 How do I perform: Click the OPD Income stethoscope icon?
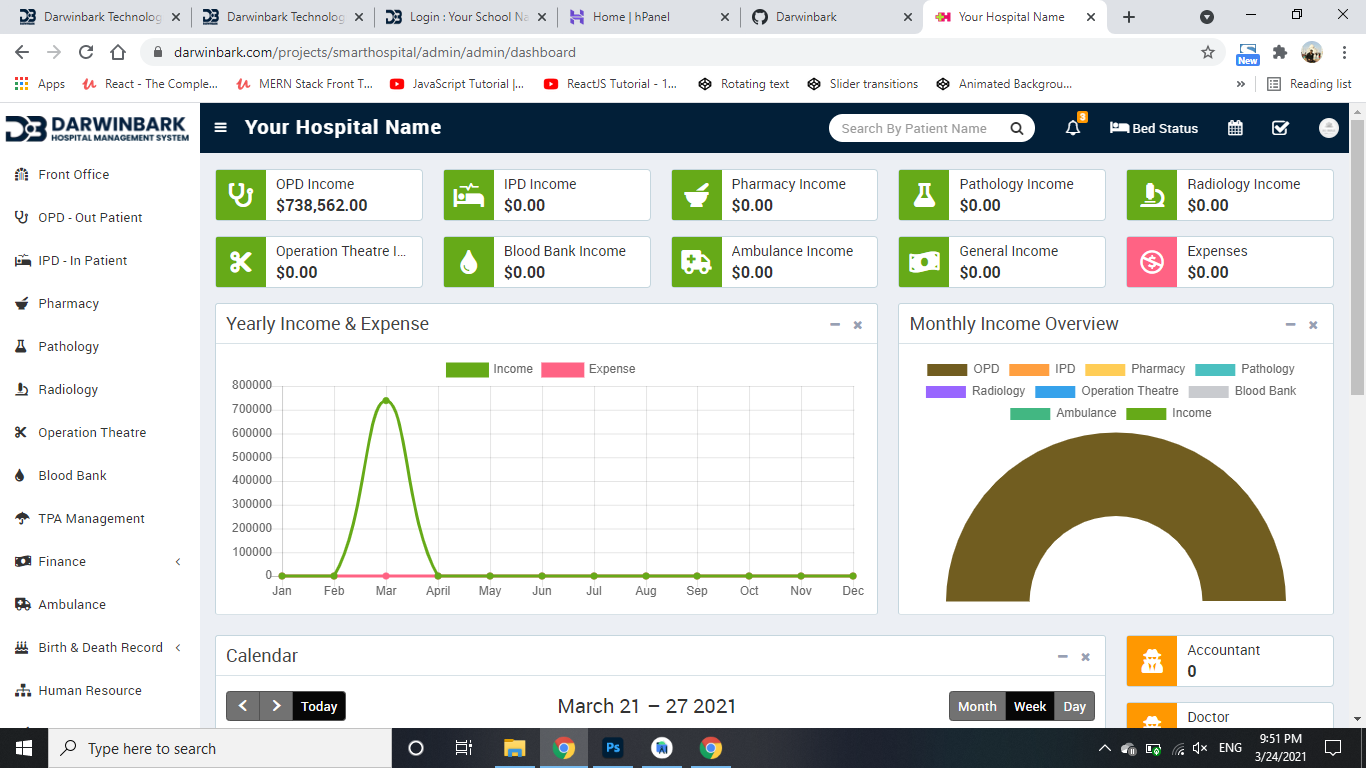coord(241,195)
